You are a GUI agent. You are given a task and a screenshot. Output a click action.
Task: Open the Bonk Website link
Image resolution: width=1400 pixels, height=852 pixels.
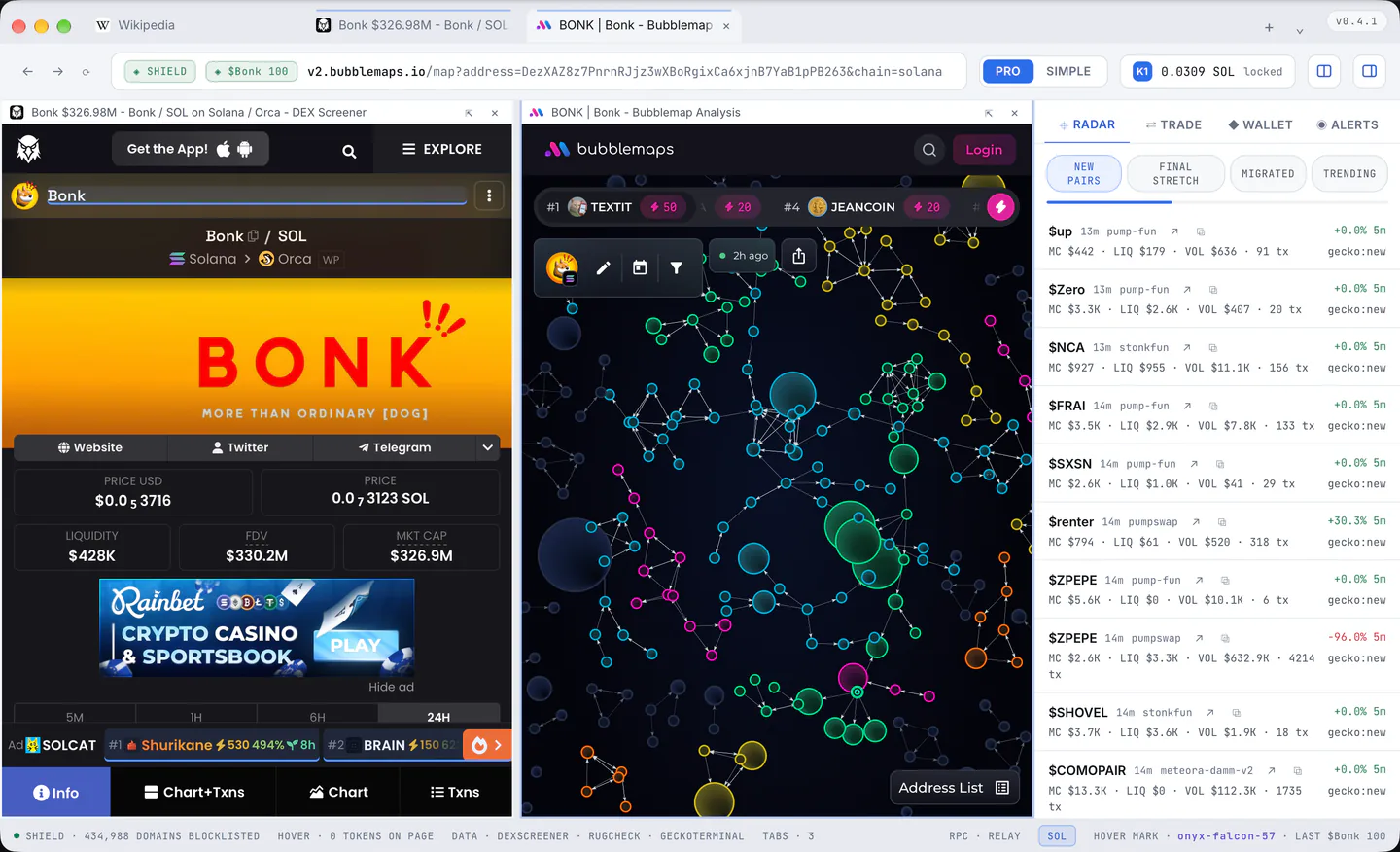pyautogui.click(x=90, y=447)
